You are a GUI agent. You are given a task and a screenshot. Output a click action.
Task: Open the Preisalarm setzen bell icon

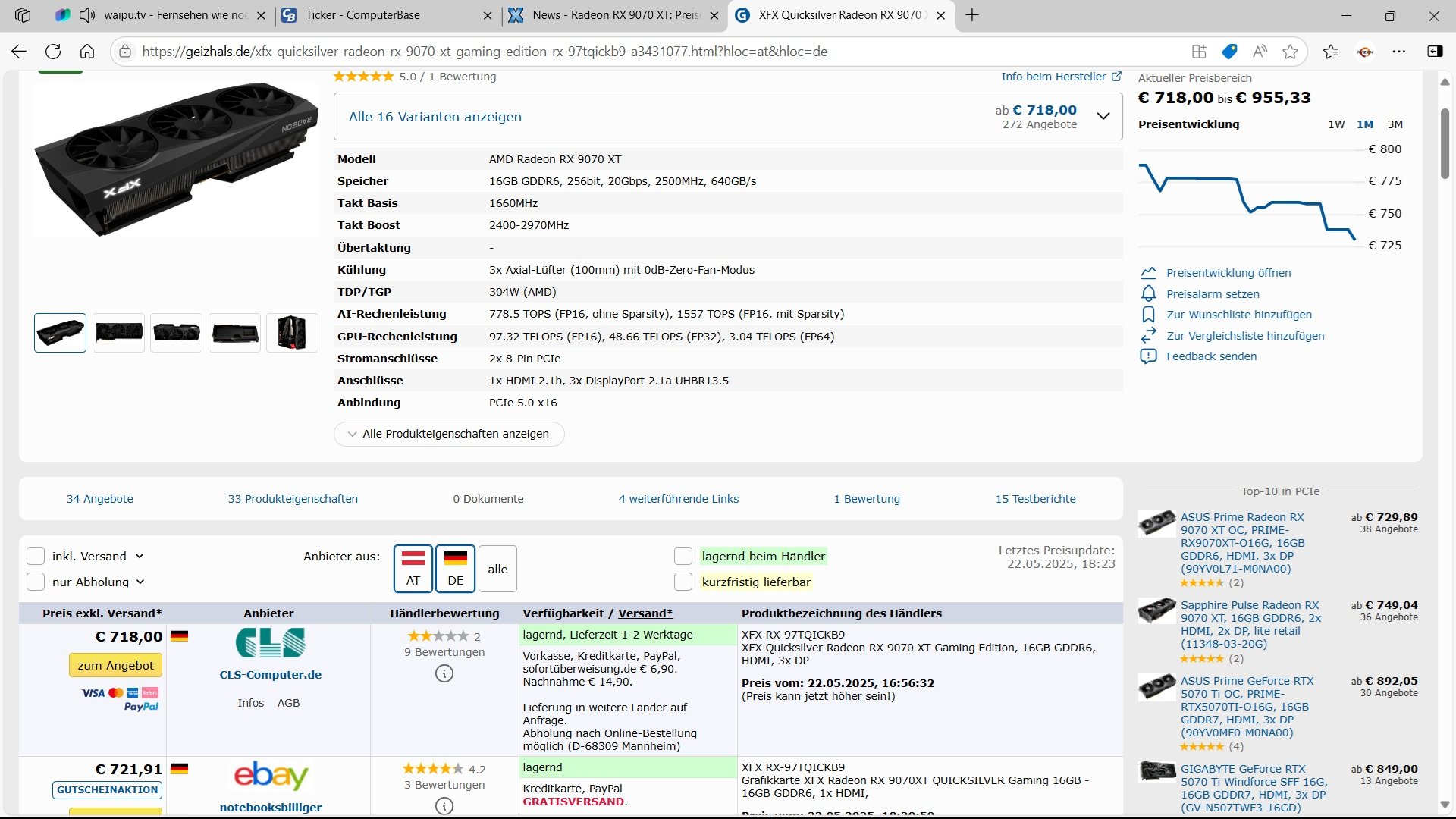[1148, 294]
